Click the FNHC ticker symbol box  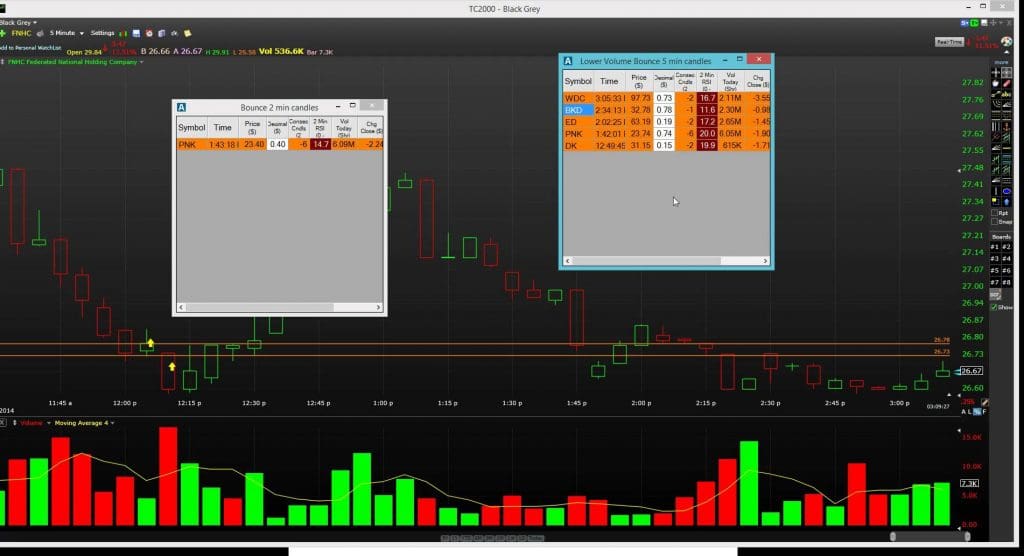[x=21, y=33]
